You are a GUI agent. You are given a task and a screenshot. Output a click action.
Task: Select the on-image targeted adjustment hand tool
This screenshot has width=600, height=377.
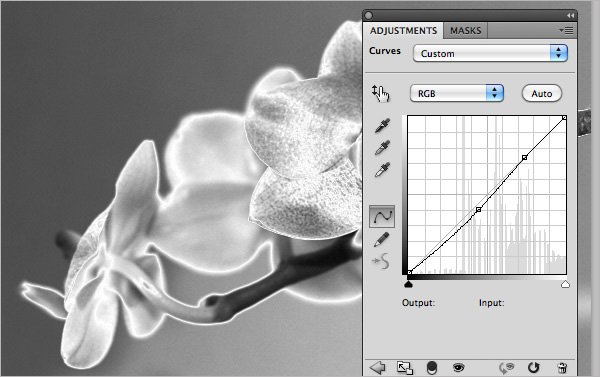380,93
